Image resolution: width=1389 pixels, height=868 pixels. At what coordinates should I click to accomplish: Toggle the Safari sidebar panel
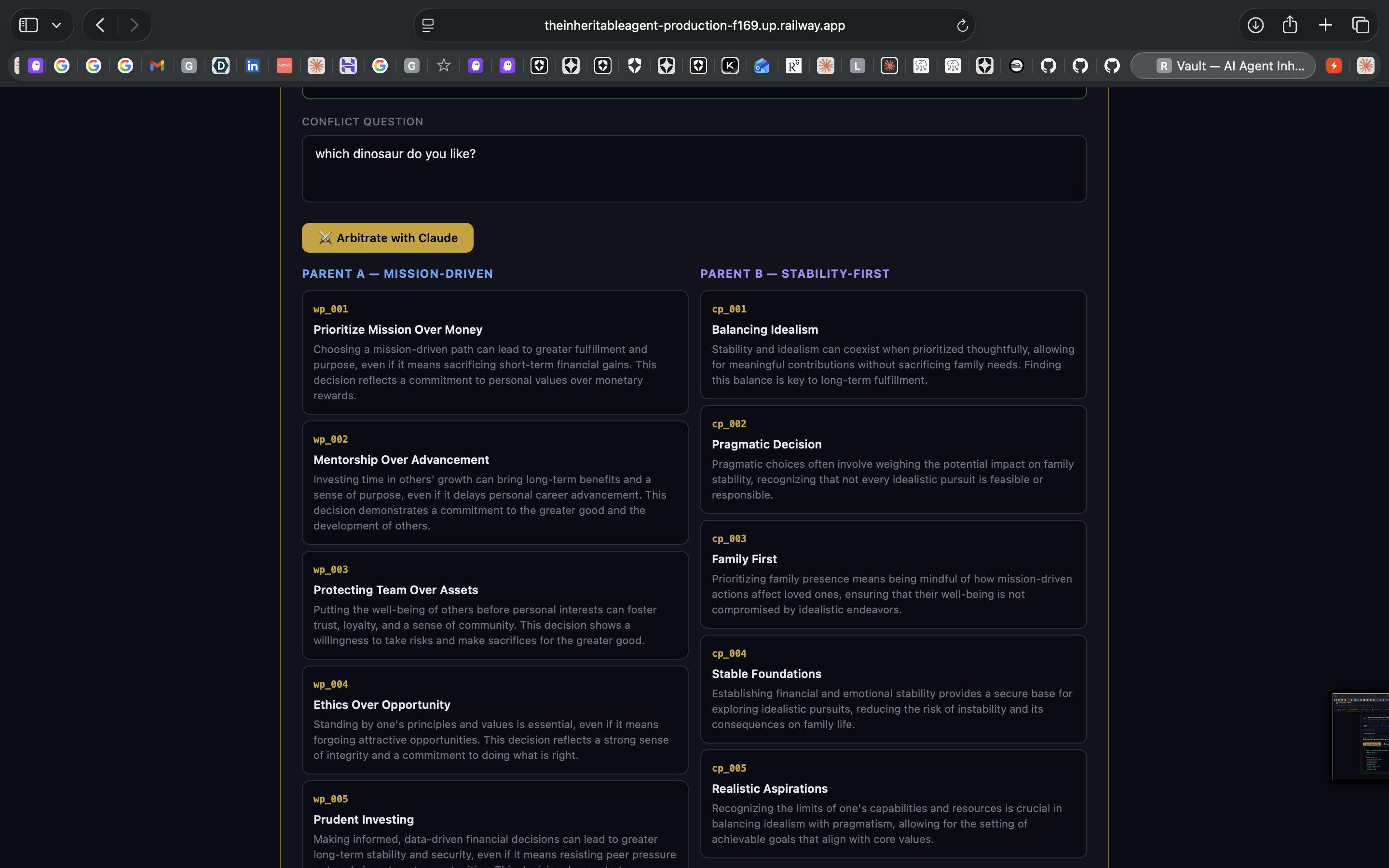[29, 25]
